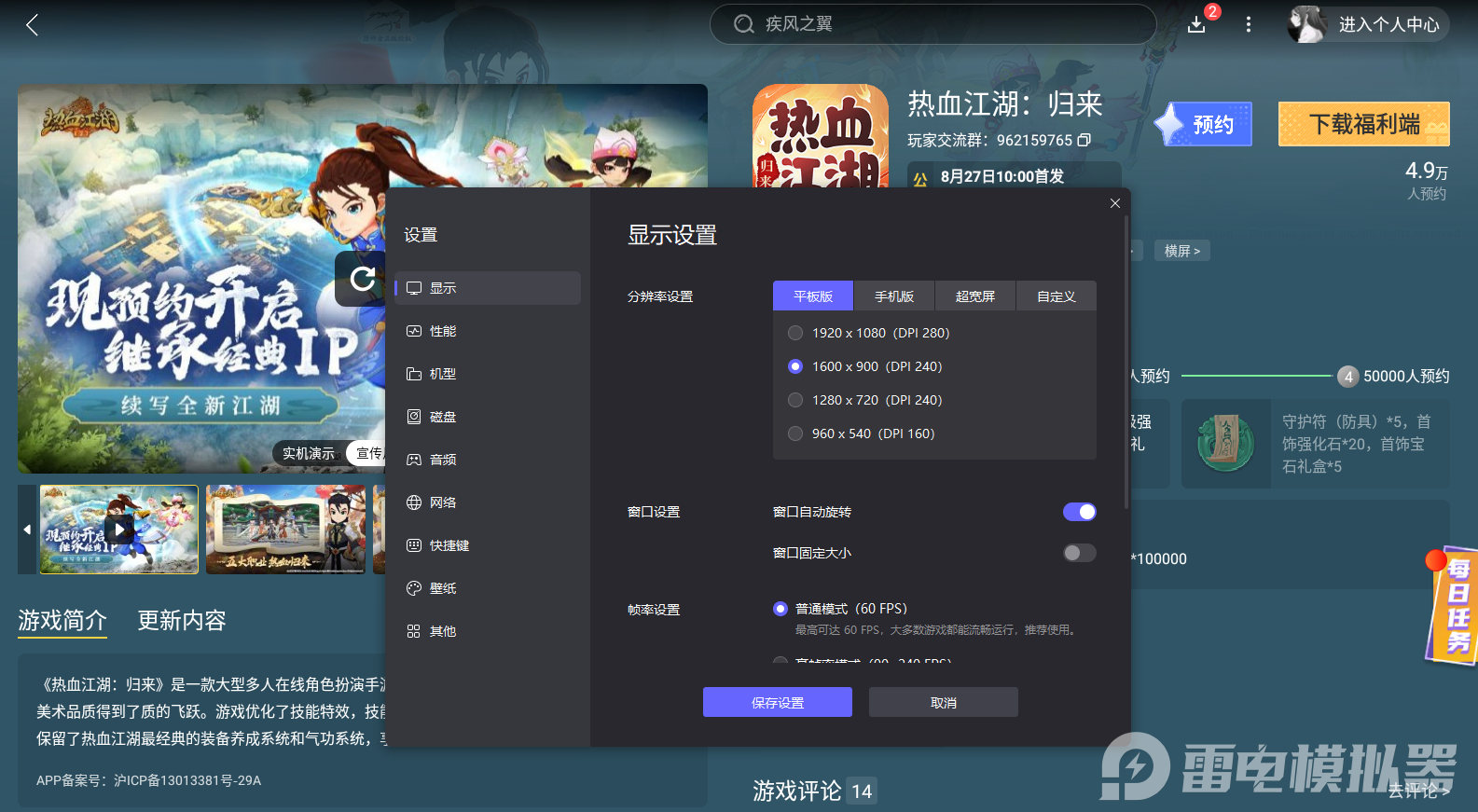
Task: Click 保存设置 button
Action: tap(778, 702)
